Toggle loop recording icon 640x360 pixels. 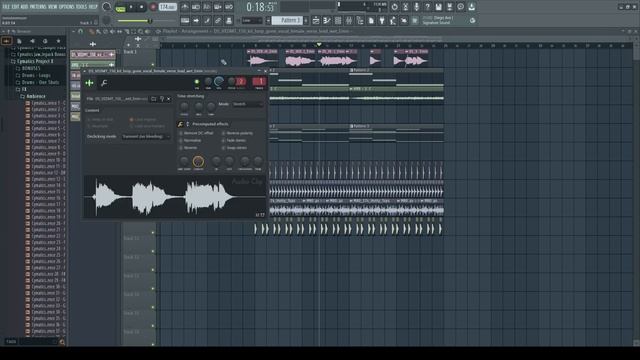(229, 7)
